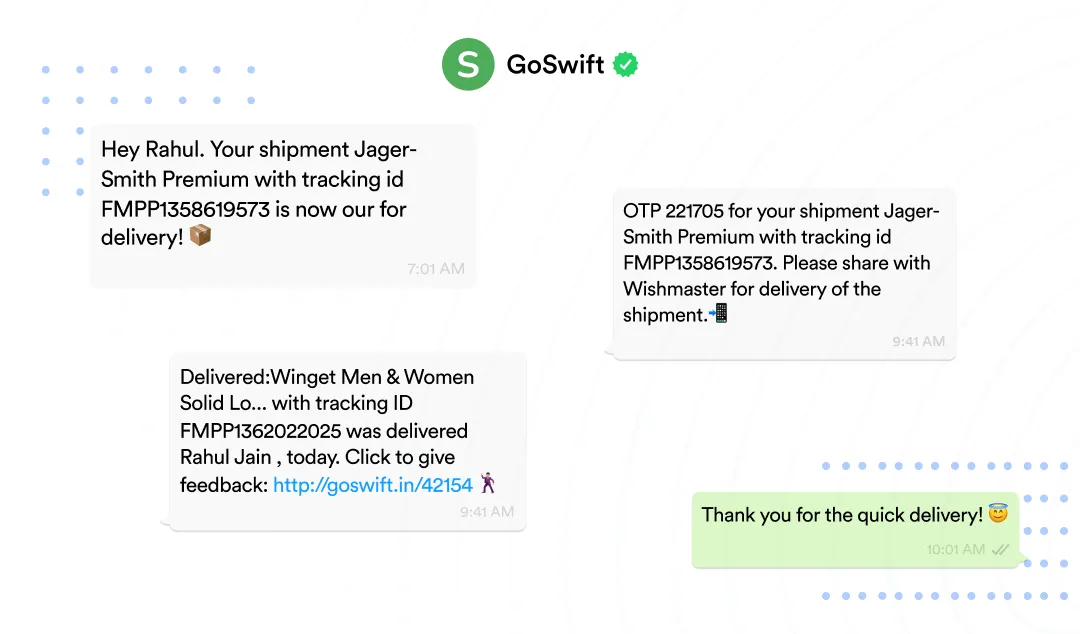Click the phone emoji in the OTP message
This screenshot has width=1080, height=634.
tap(718, 314)
